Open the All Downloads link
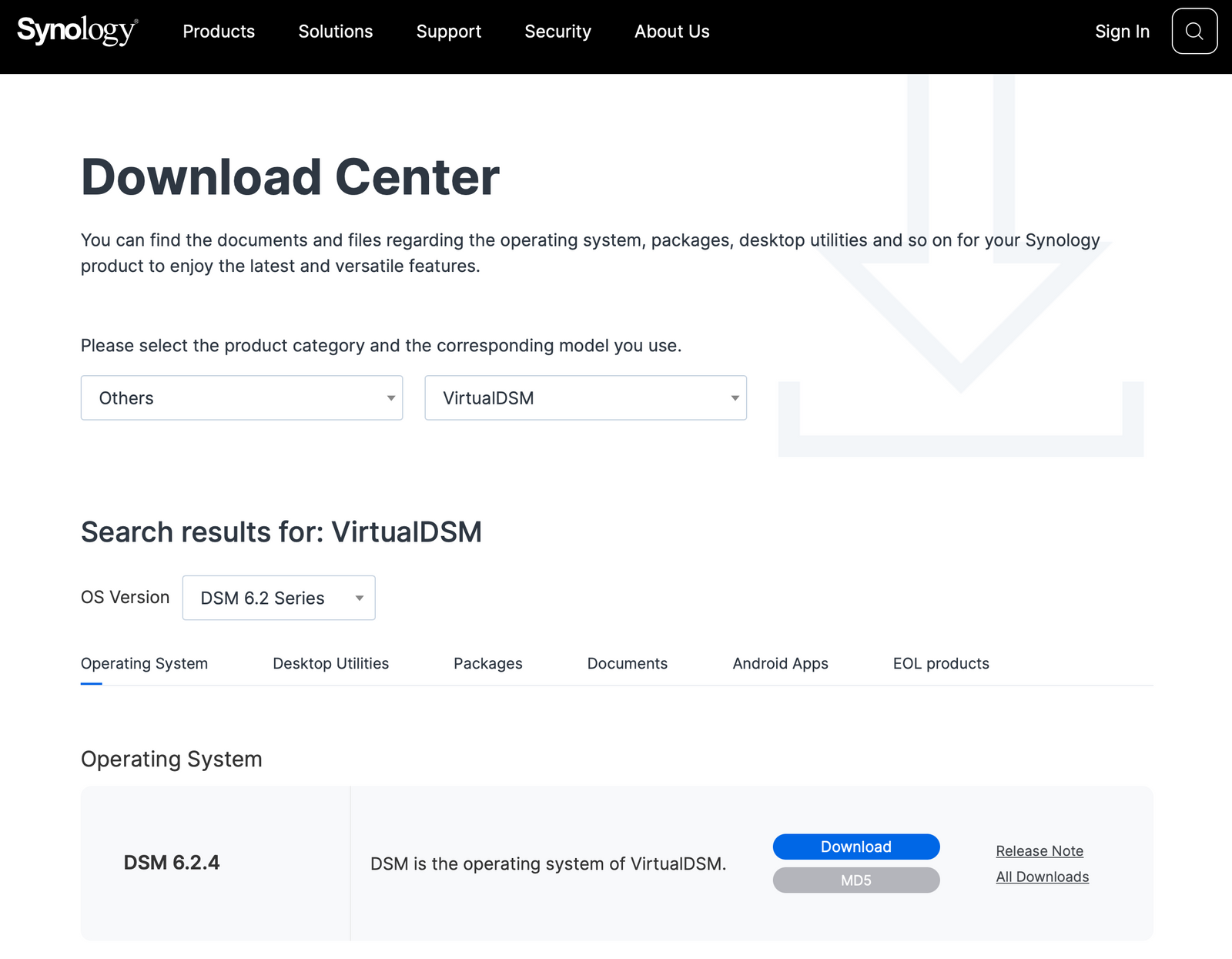The height and width of the screenshot is (959, 1232). point(1041,877)
